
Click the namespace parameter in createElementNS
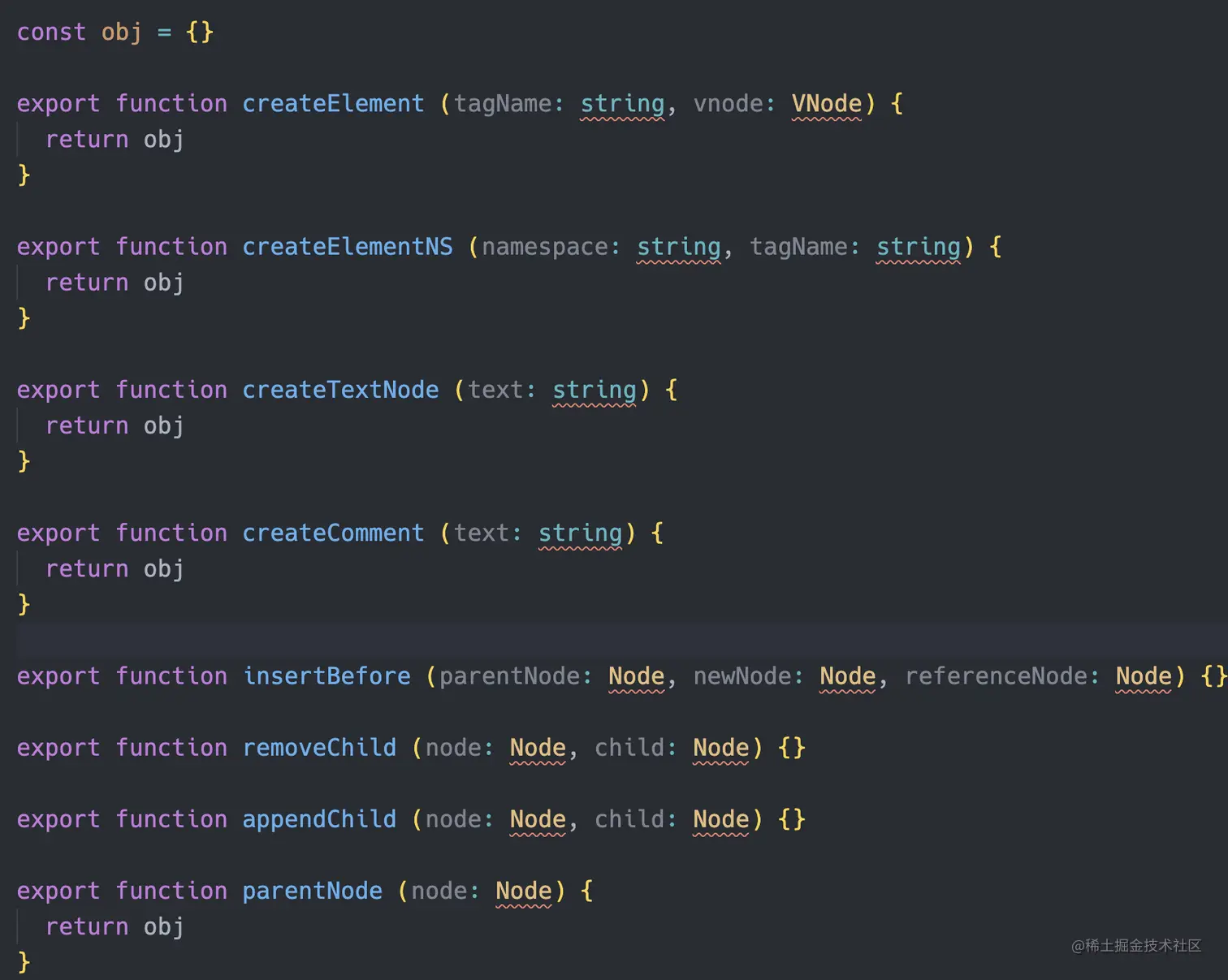pos(545,246)
